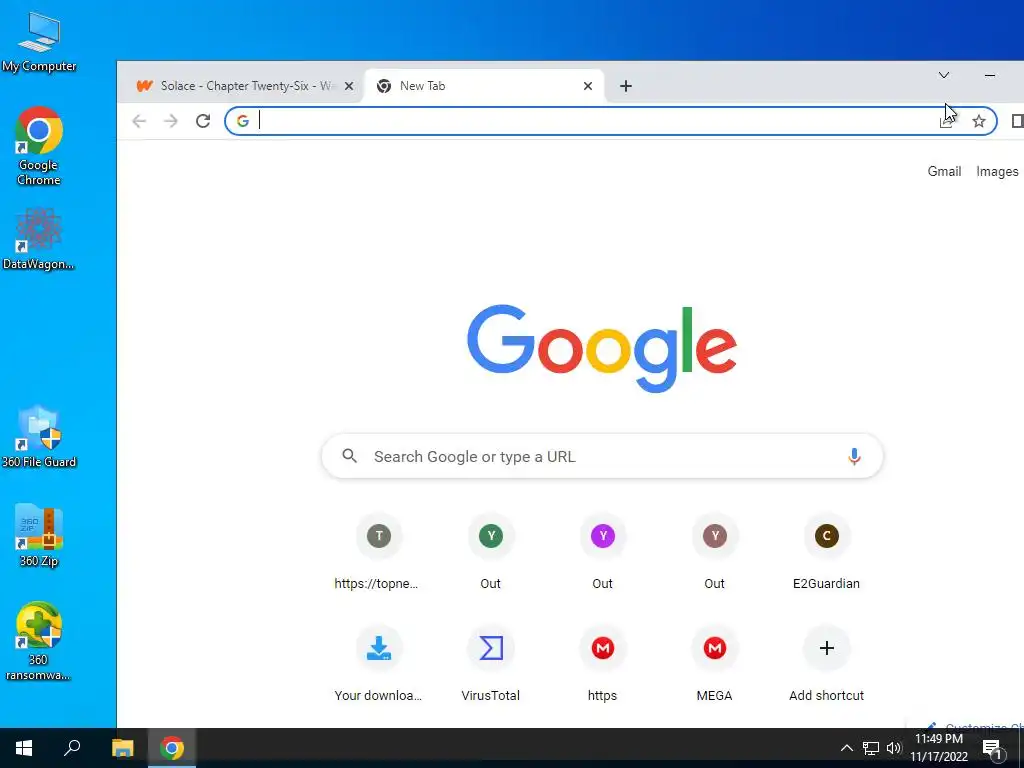This screenshot has width=1024, height=768.
Task: Open the side panel icon
Action: pos(1017,121)
